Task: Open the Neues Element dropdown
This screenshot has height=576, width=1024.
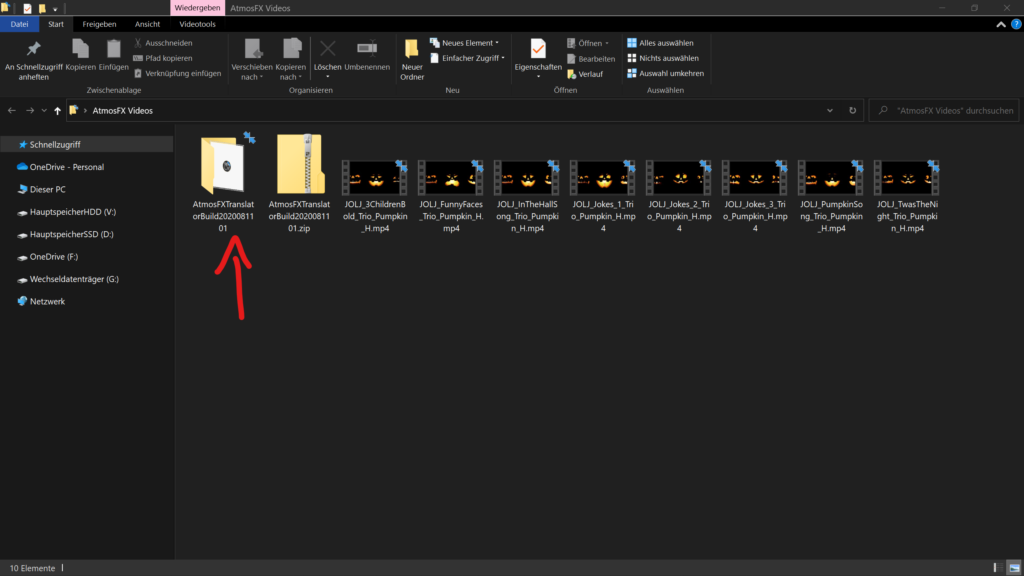Action: [x=464, y=43]
